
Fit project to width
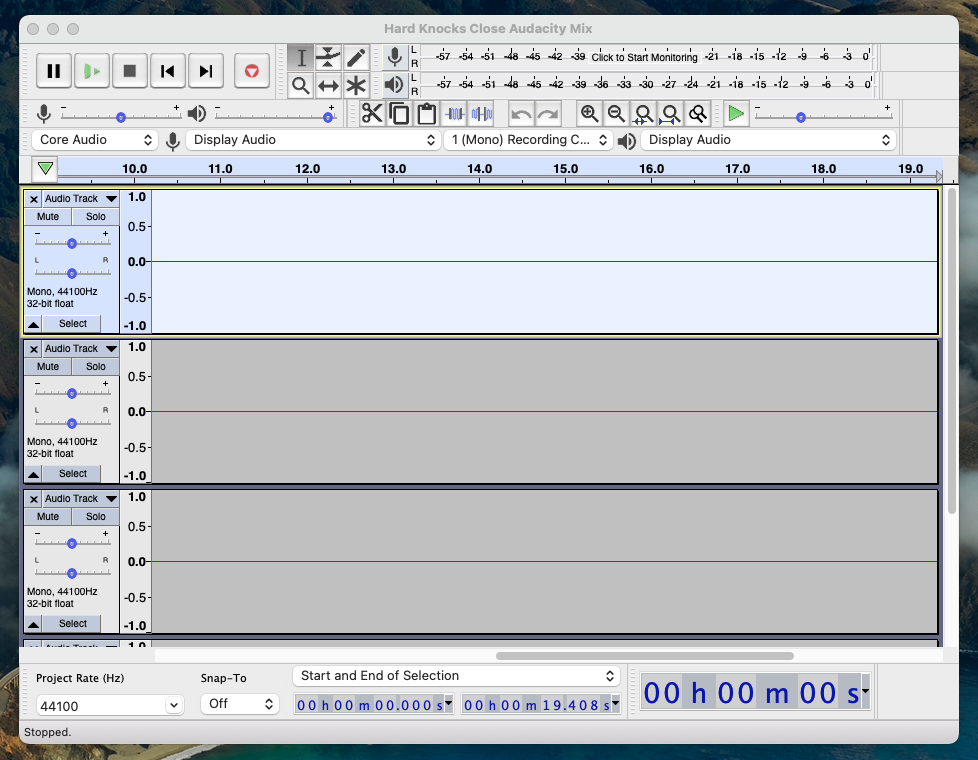click(671, 114)
